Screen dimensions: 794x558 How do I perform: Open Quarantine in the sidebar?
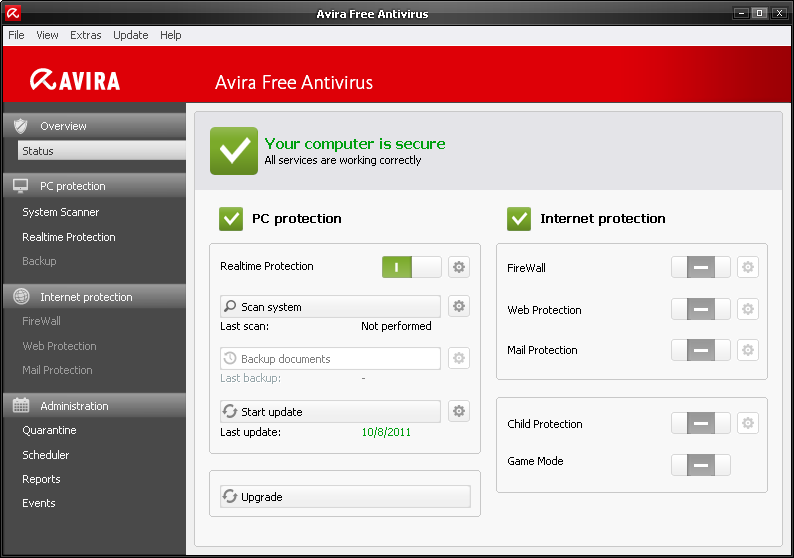pyautogui.click(x=49, y=430)
